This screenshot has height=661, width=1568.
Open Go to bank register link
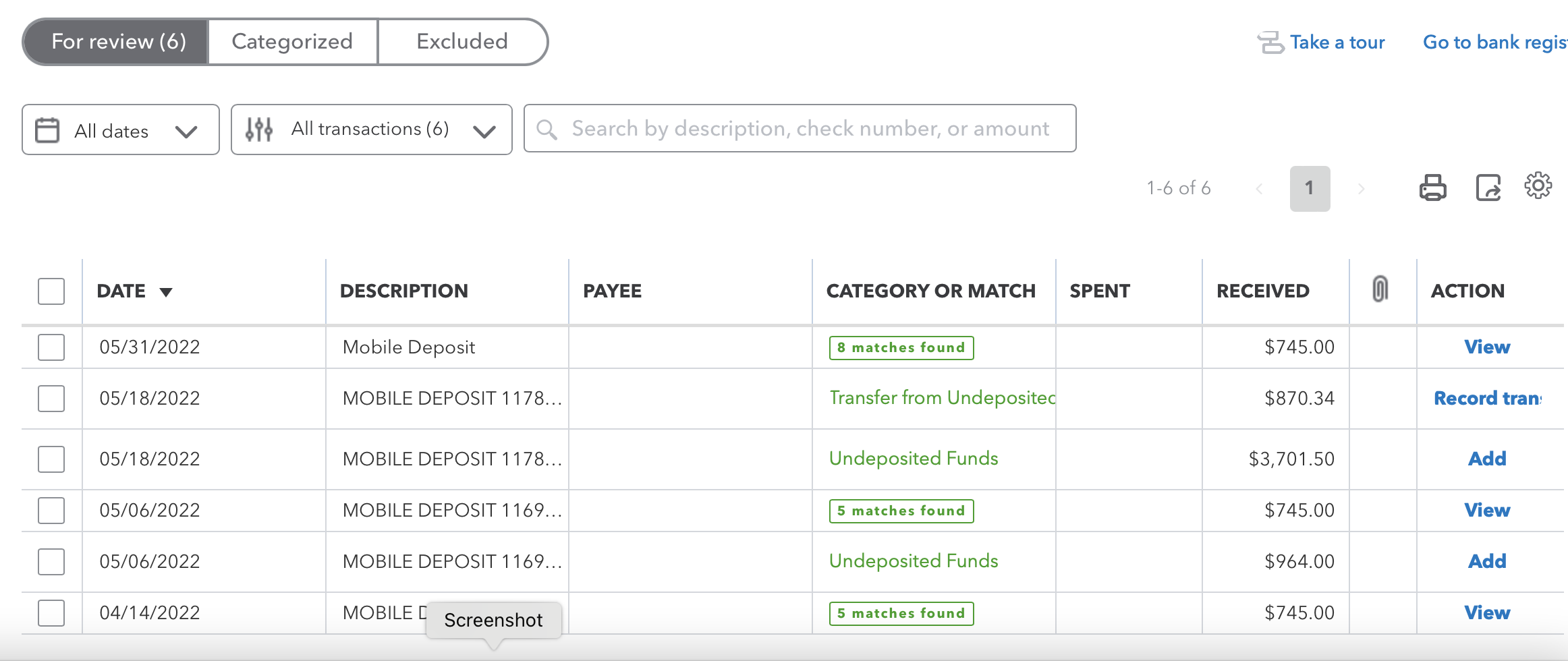click(x=1494, y=42)
